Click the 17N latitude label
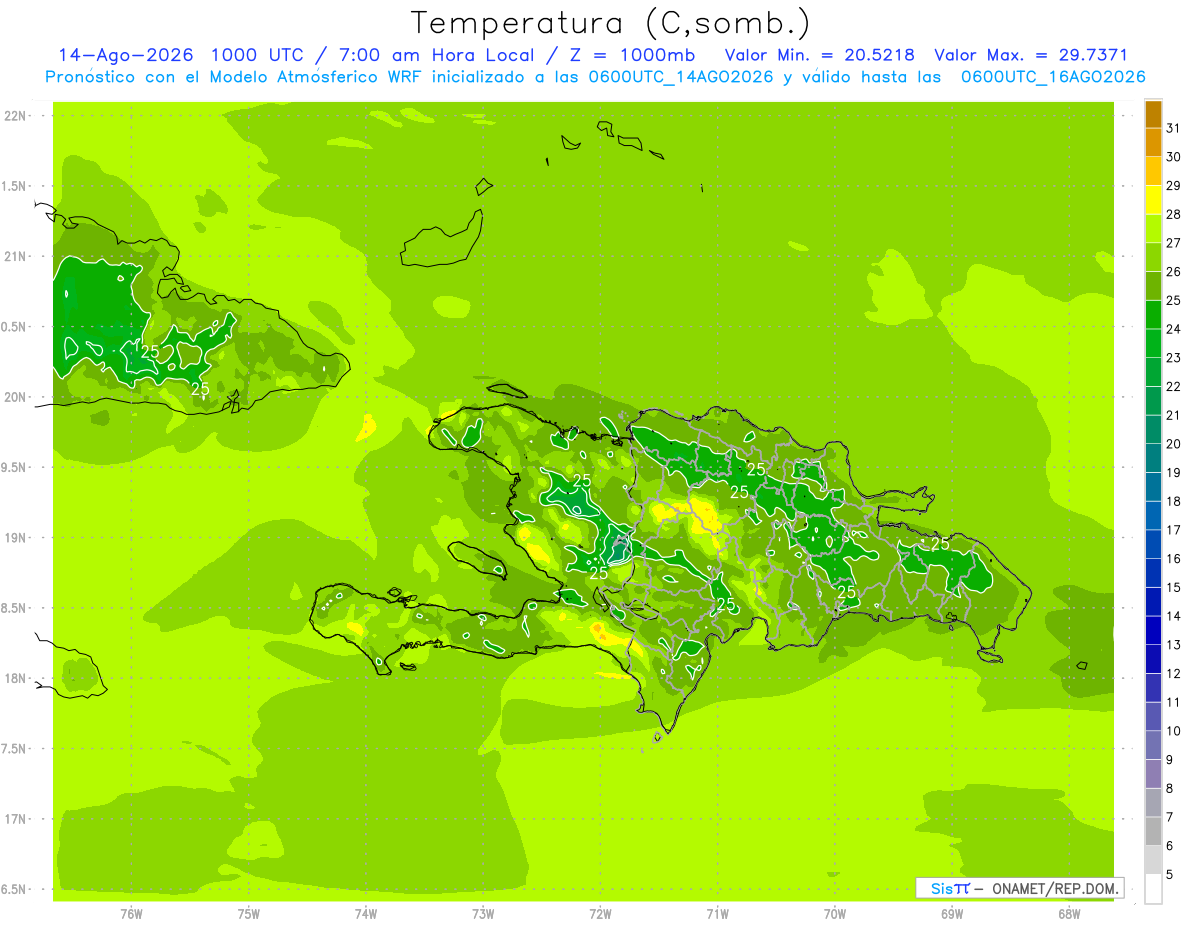 coord(16,819)
